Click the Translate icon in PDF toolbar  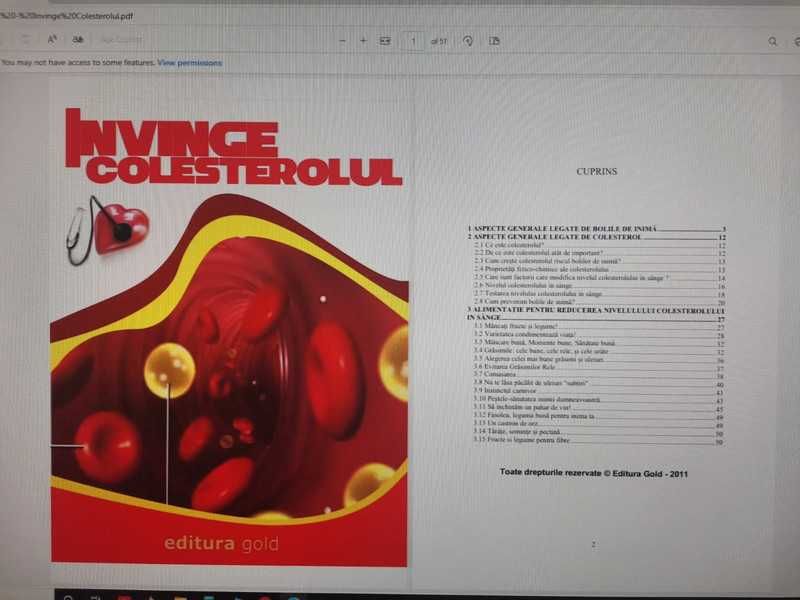click(78, 39)
